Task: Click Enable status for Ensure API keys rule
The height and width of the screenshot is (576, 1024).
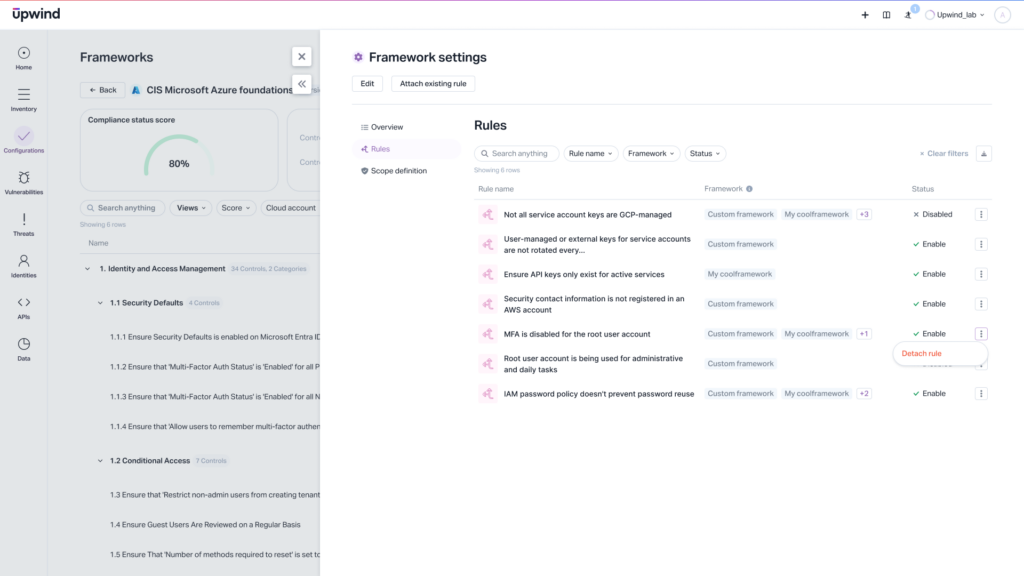Action: click(929, 274)
